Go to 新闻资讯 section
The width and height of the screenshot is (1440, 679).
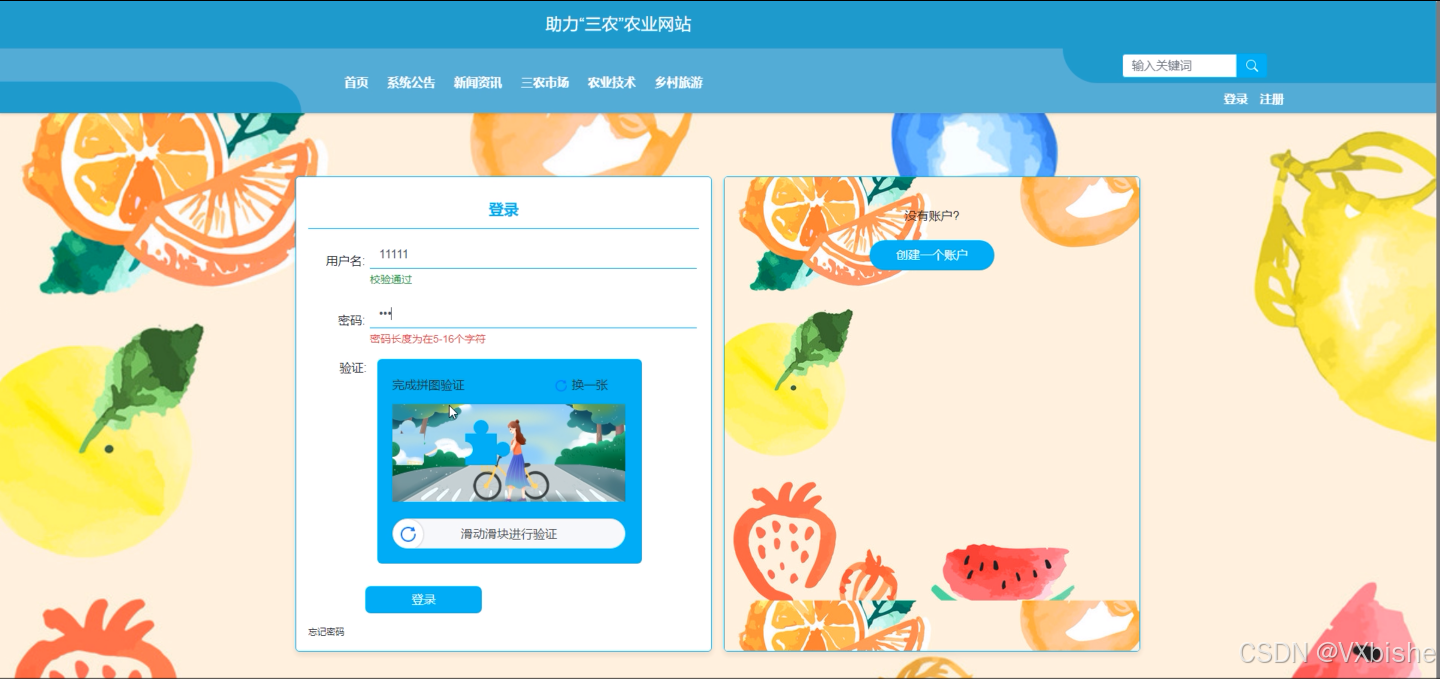point(478,83)
